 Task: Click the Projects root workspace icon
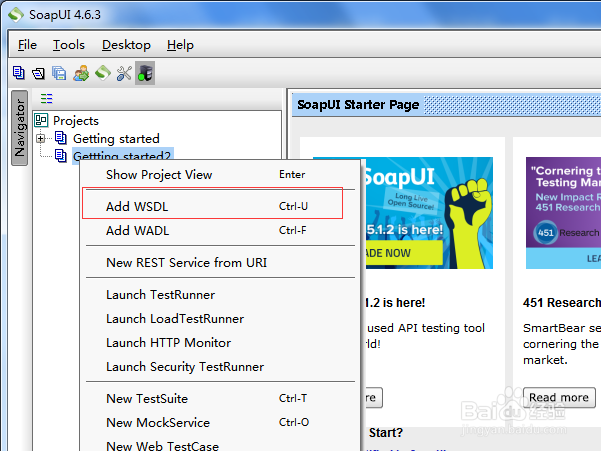coord(41,120)
